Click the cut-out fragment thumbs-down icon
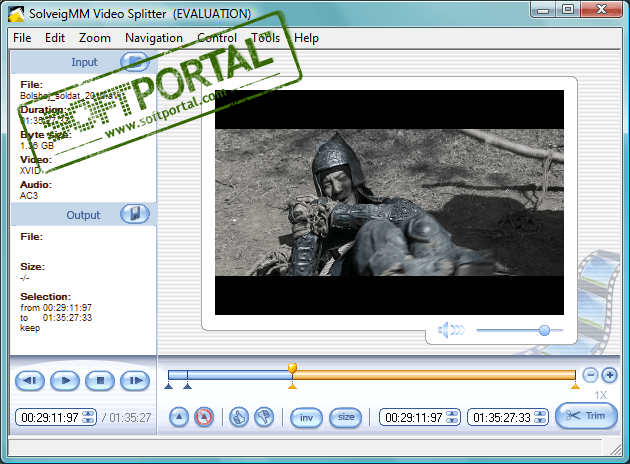The width and height of the screenshot is (630, 464). [264, 417]
